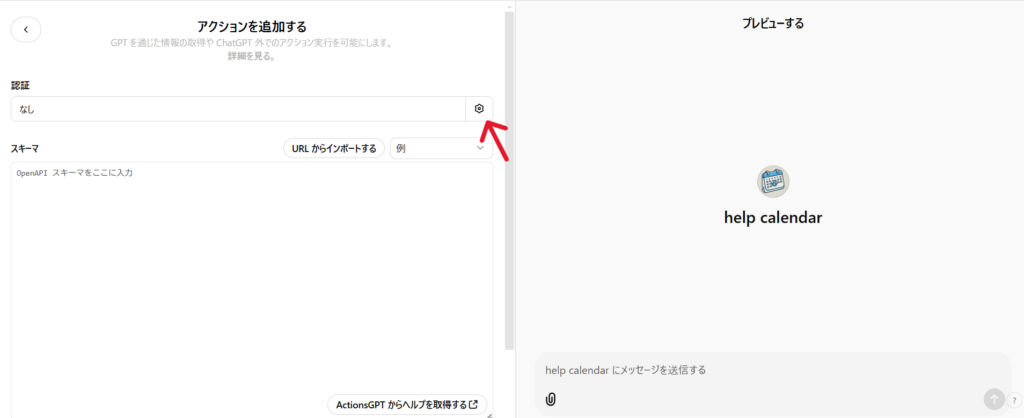Image resolution: width=1024 pixels, height=418 pixels.
Task: Click the external-link icon beside ActionsGPT text
Action: tap(474, 405)
